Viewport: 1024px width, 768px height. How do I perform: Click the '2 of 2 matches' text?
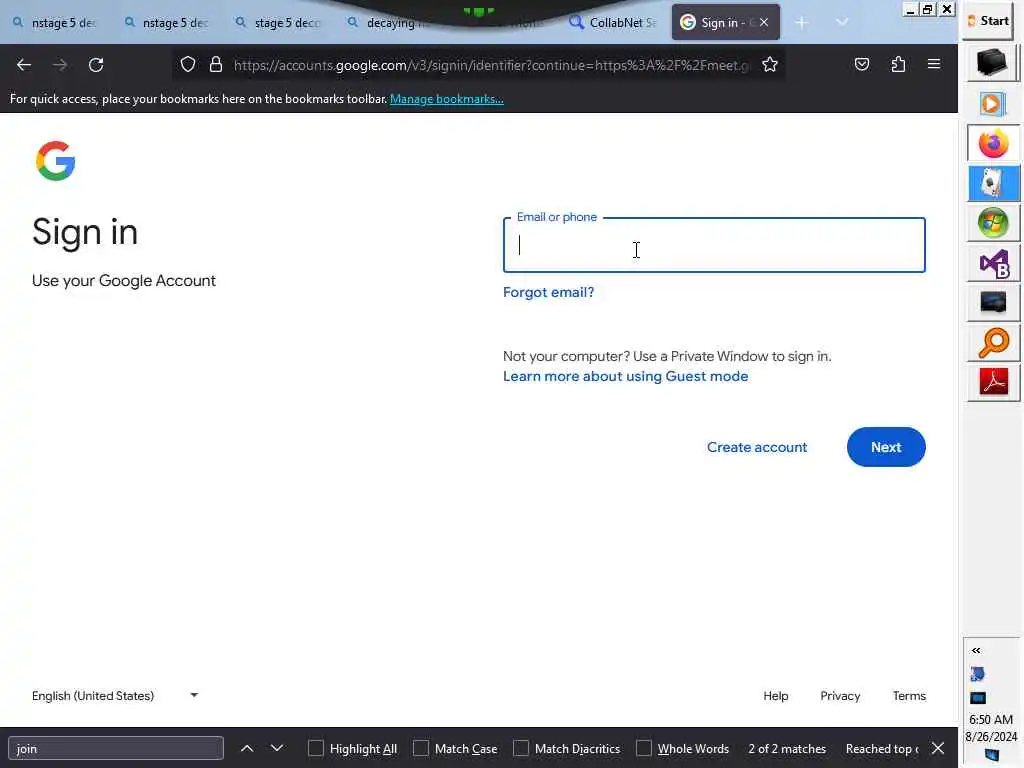coord(787,749)
